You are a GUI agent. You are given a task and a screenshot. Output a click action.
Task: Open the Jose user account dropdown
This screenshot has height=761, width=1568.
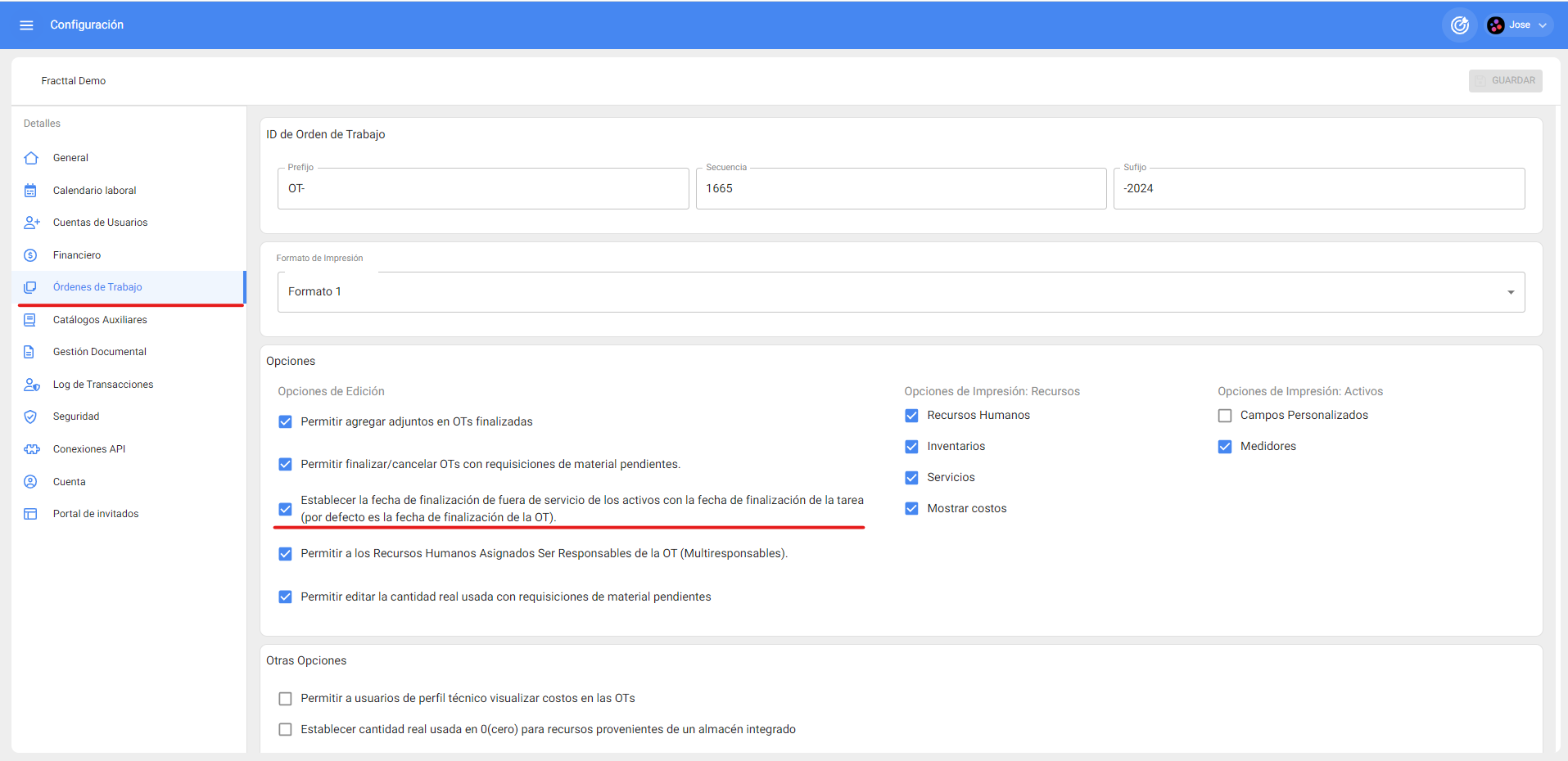(x=1520, y=25)
